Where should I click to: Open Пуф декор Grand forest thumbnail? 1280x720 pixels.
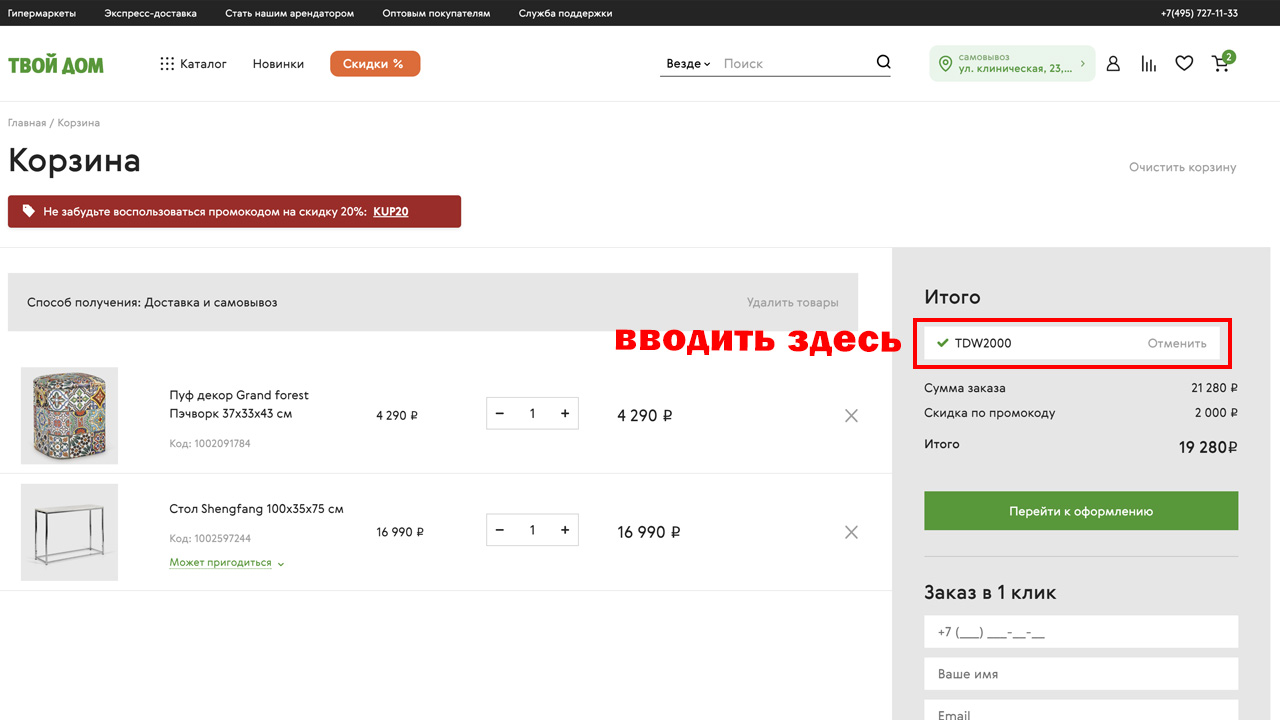(x=69, y=416)
